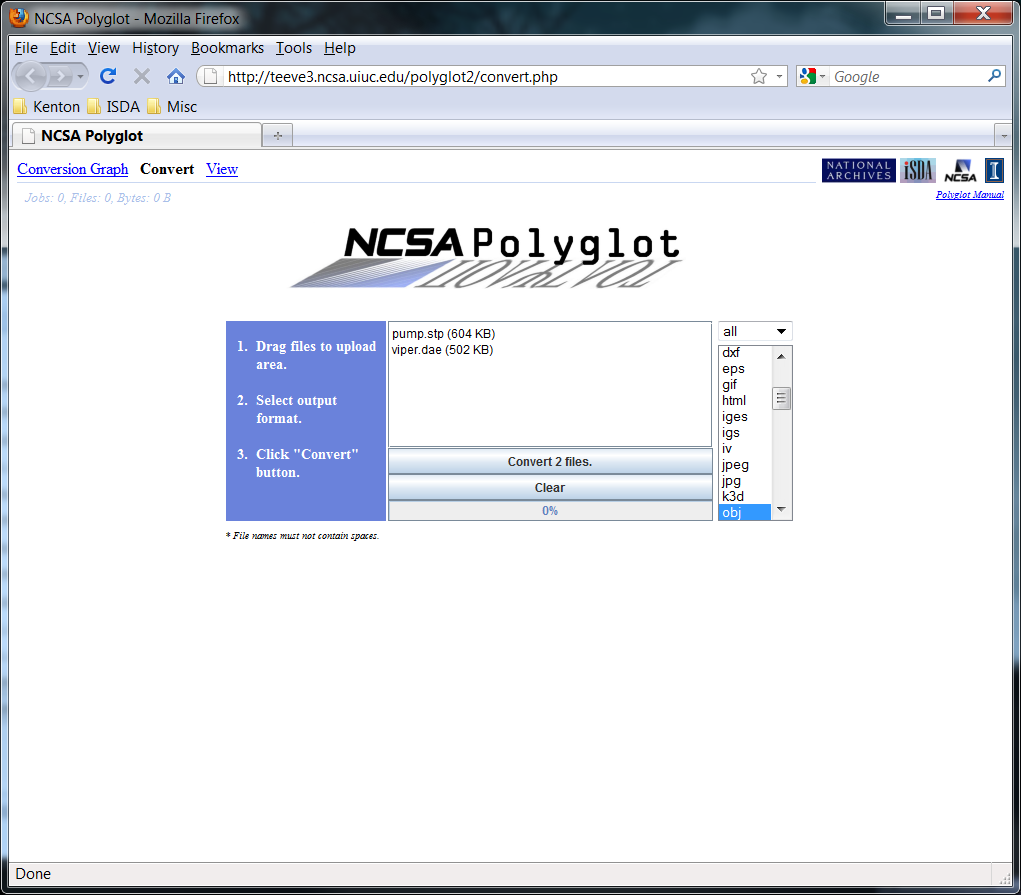Click format list scroll down arrow
This screenshot has width=1021, height=895.
[x=781, y=509]
